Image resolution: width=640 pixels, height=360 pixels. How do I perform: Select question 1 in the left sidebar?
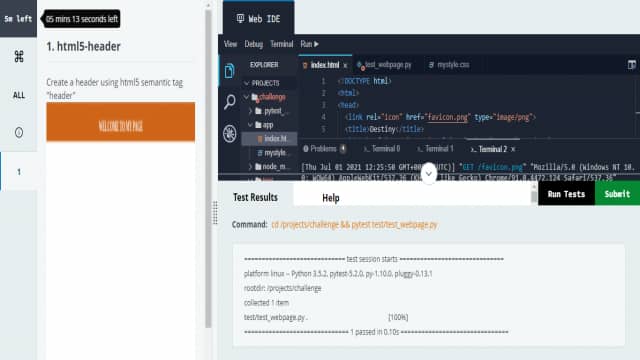click(x=19, y=172)
